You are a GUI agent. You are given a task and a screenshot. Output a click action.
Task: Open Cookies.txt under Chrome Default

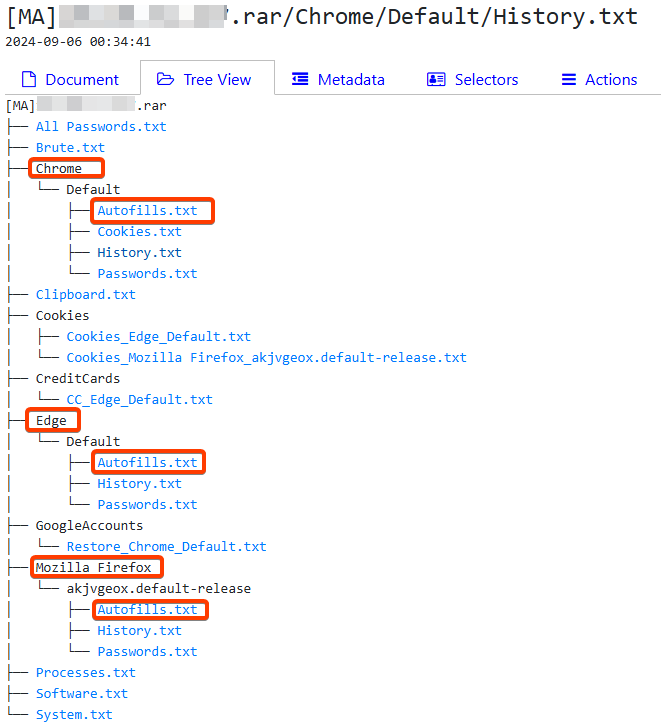139,232
